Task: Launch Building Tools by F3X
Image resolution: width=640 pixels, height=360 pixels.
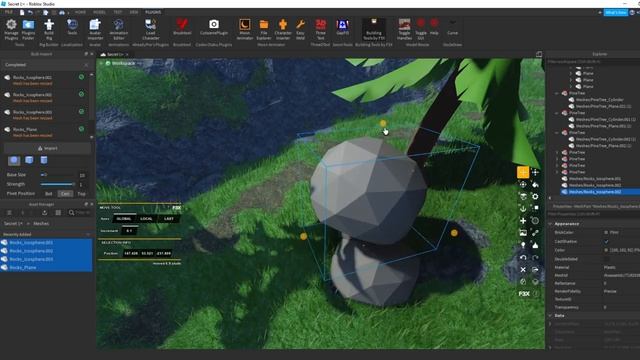Action: tap(373, 29)
